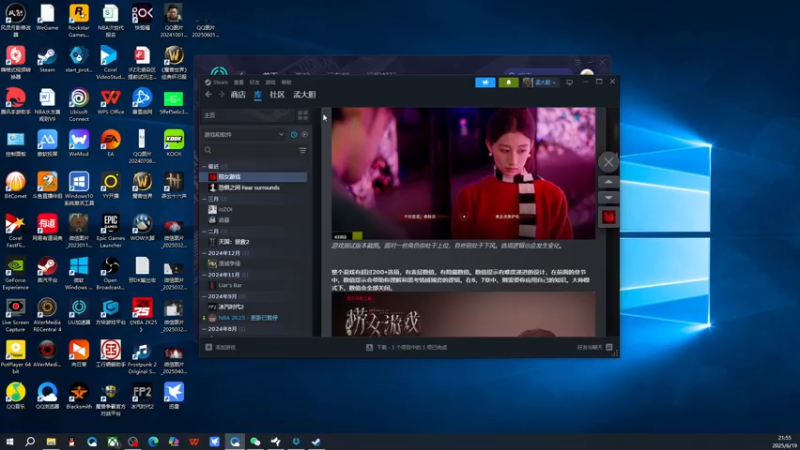Collapse the 最近 category
The height and width of the screenshot is (450, 800).
[x=205, y=166]
